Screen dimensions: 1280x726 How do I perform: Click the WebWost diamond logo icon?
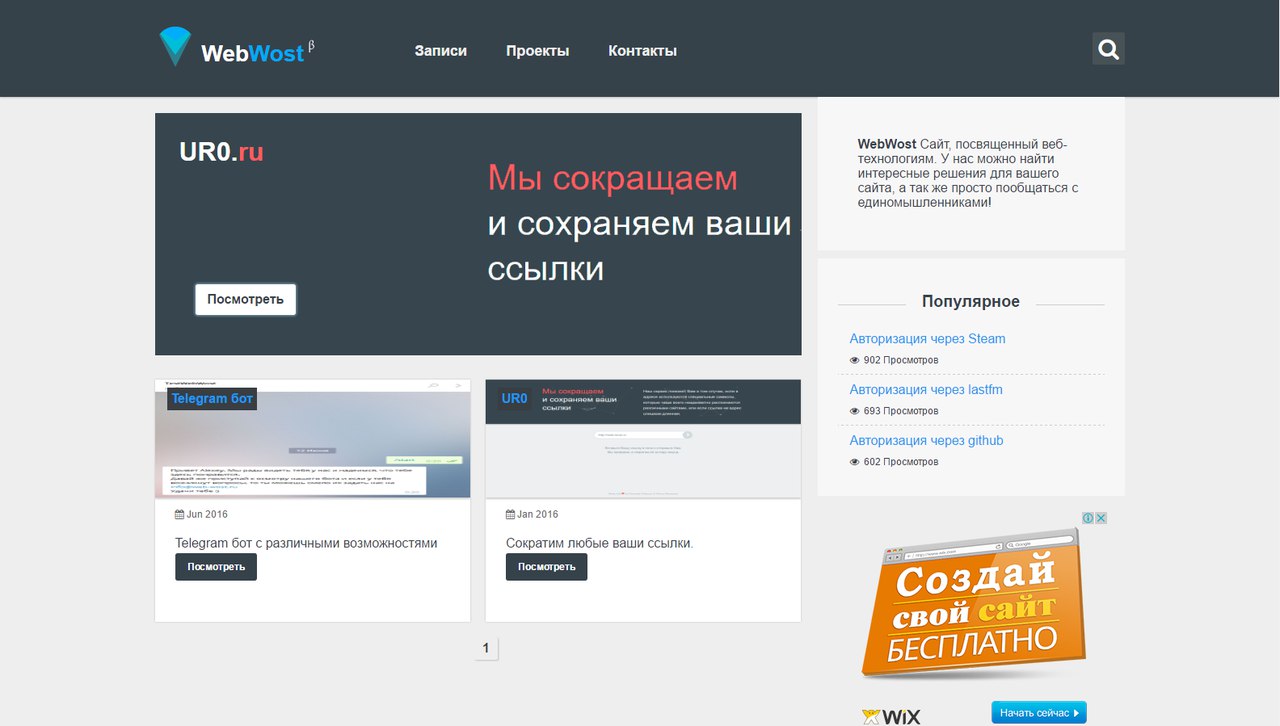[x=174, y=47]
